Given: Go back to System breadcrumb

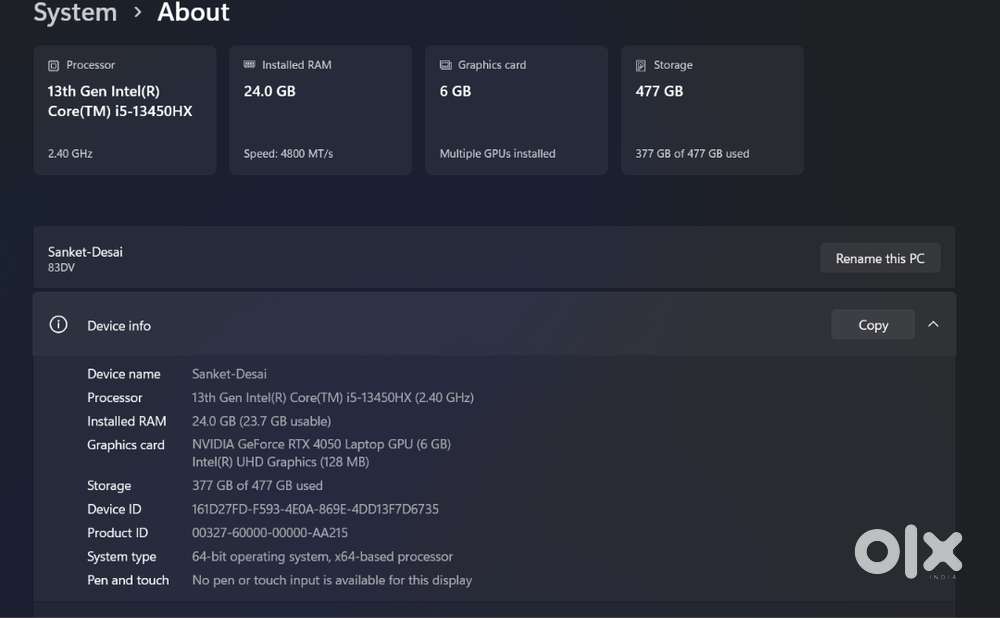Looking at the screenshot, I should pyautogui.click(x=75, y=12).
